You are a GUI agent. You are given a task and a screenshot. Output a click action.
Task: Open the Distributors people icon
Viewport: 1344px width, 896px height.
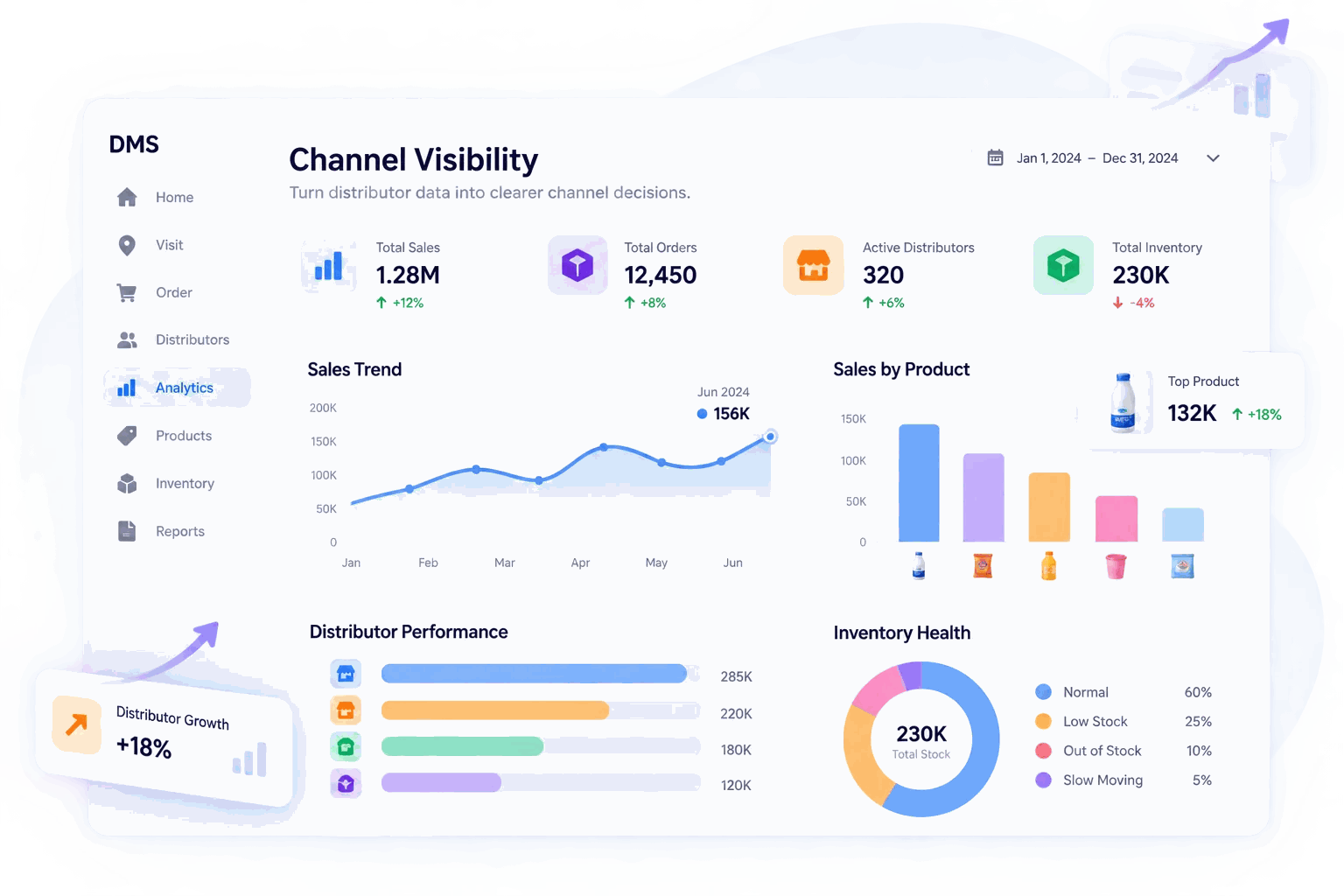127,339
